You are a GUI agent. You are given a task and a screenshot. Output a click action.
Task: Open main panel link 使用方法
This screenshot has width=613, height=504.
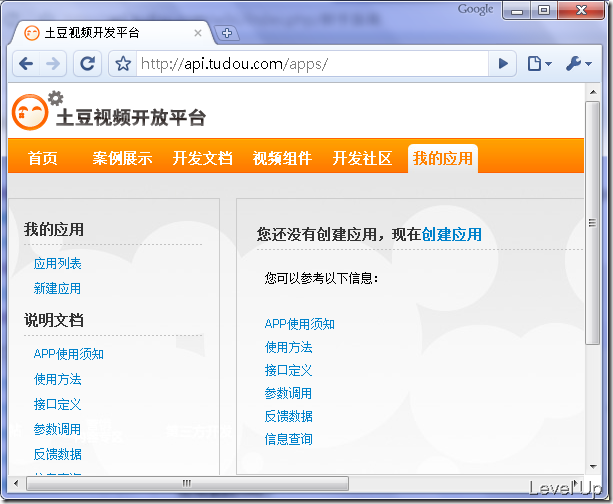(289, 347)
